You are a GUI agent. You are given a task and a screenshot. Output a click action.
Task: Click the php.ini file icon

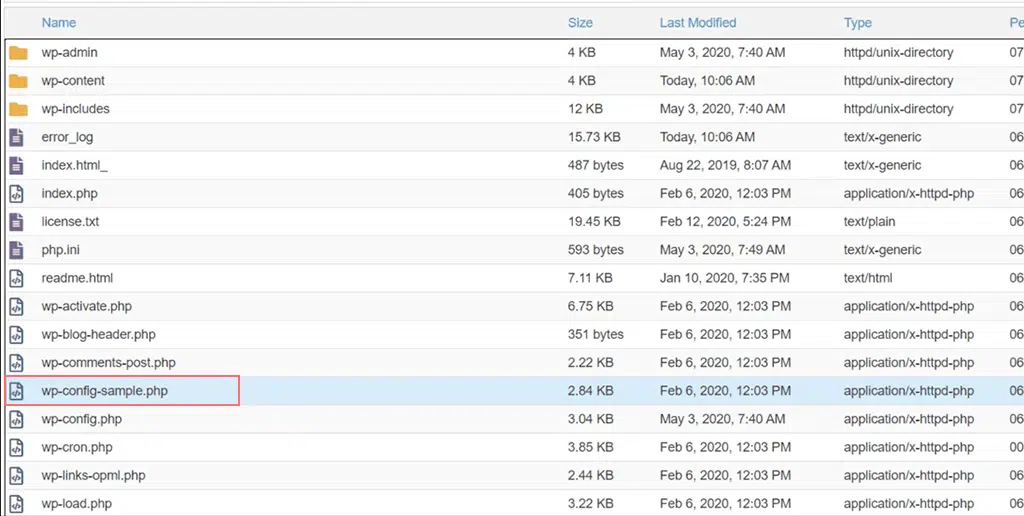point(16,250)
